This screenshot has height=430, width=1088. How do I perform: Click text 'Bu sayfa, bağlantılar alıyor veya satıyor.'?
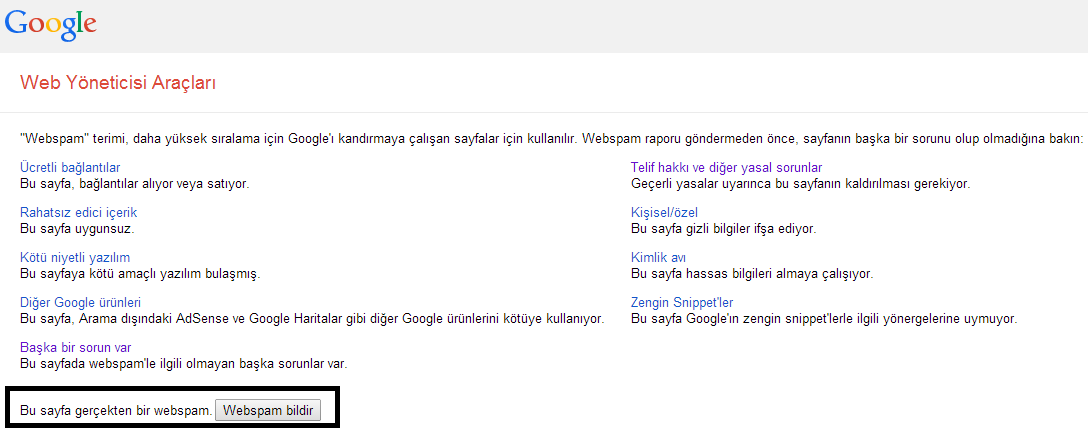click(135, 184)
